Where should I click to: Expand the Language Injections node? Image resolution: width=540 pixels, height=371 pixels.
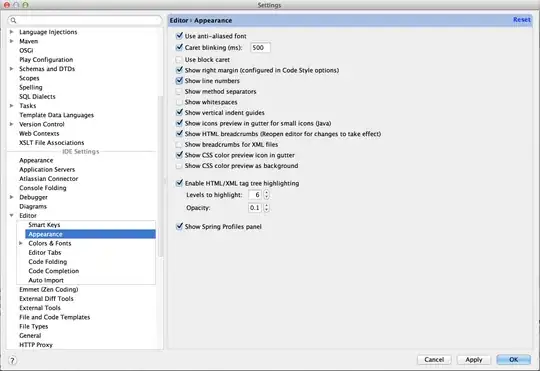[x=11, y=32]
